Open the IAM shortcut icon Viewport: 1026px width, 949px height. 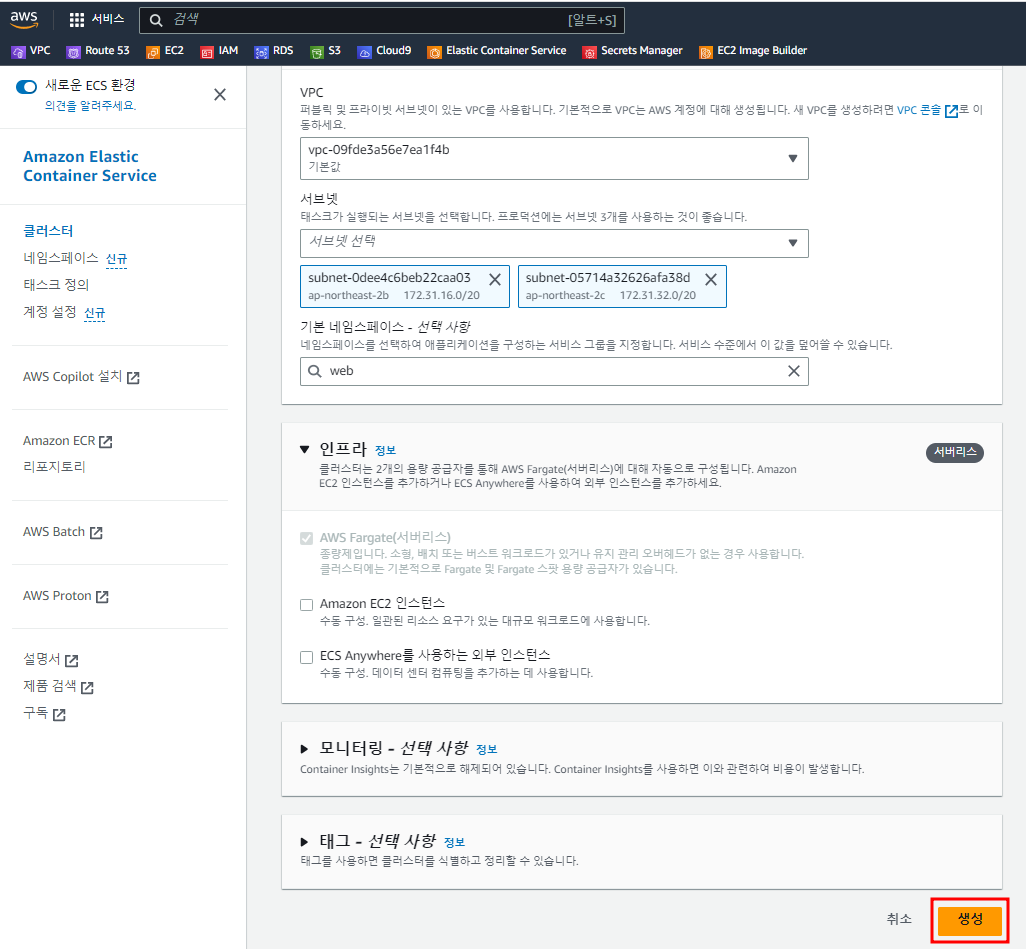coord(207,52)
